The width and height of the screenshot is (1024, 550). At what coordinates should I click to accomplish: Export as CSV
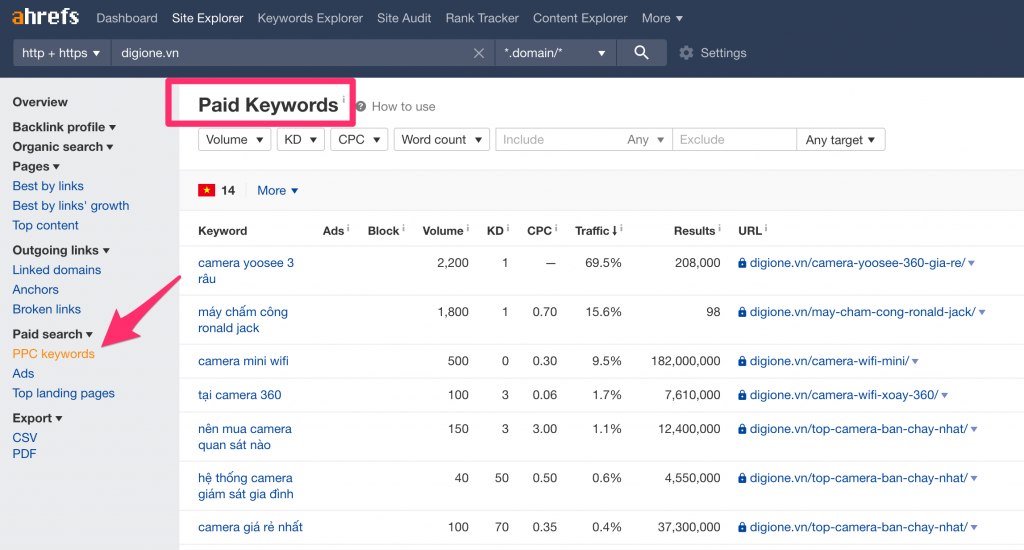[25, 438]
